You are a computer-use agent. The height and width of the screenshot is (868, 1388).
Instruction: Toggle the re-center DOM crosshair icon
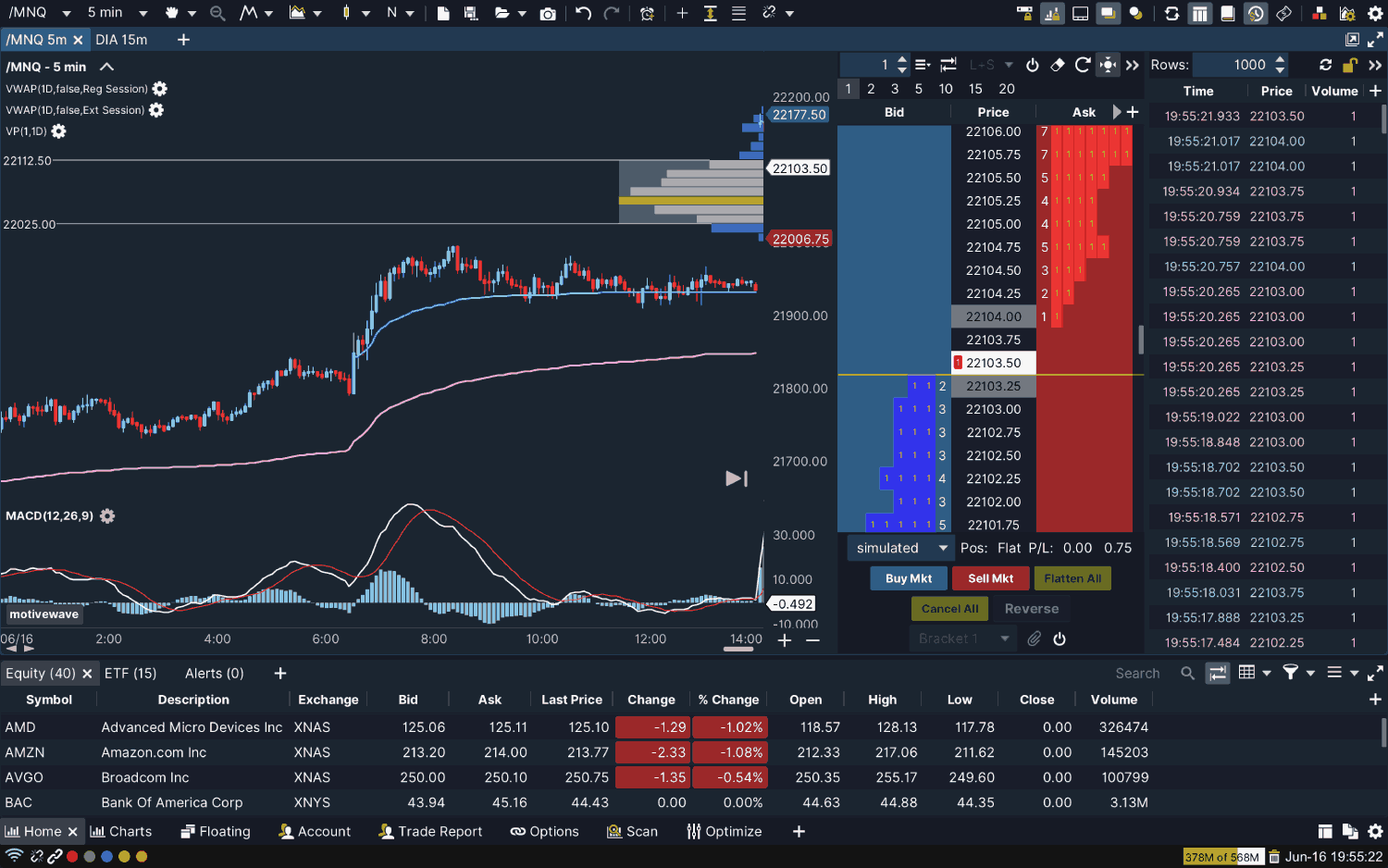(x=1107, y=66)
